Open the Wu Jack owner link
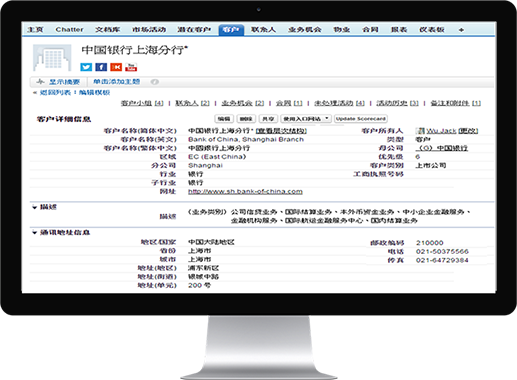The image size is (517, 380). (441, 131)
